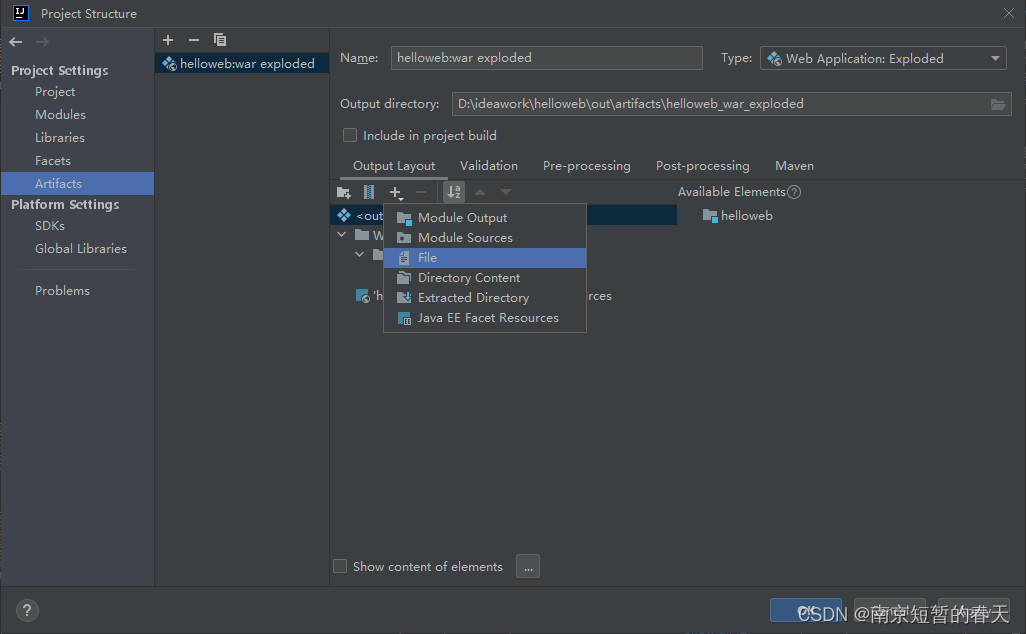Open the Pre-processing tab
This screenshot has height=634, width=1026.
coord(586,166)
